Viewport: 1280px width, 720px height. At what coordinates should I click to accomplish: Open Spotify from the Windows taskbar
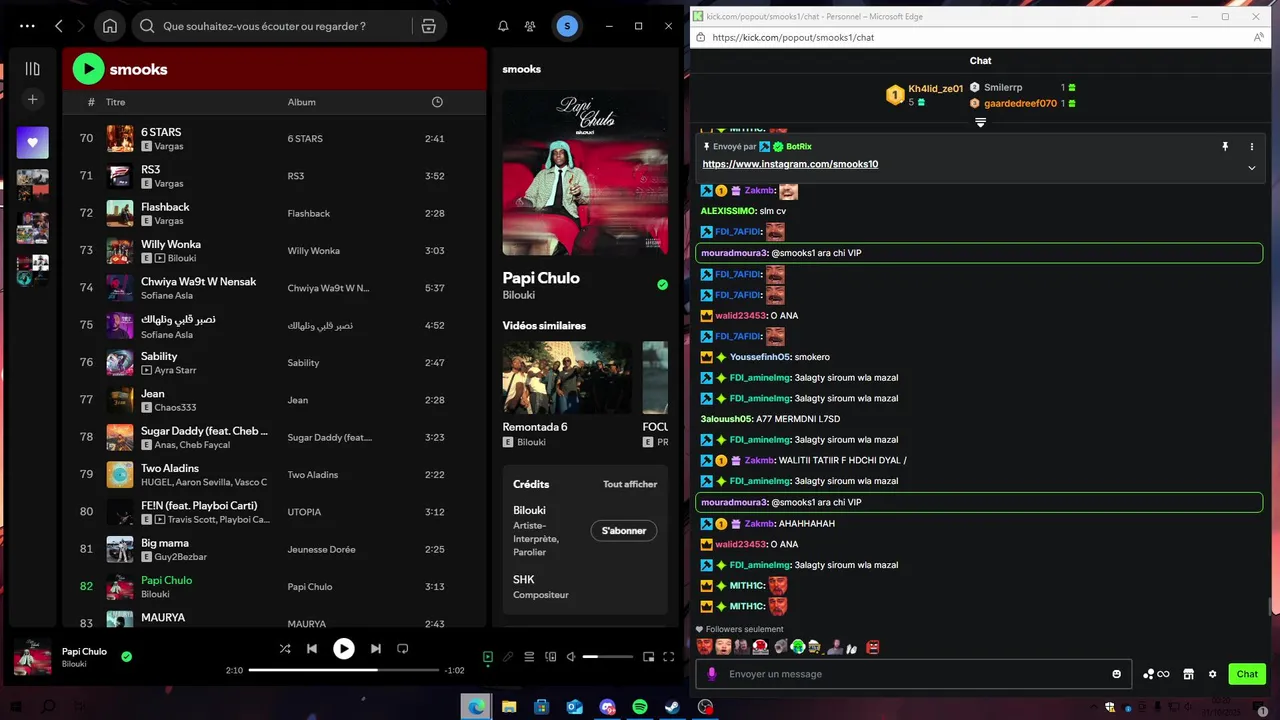click(x=640, y=707)
